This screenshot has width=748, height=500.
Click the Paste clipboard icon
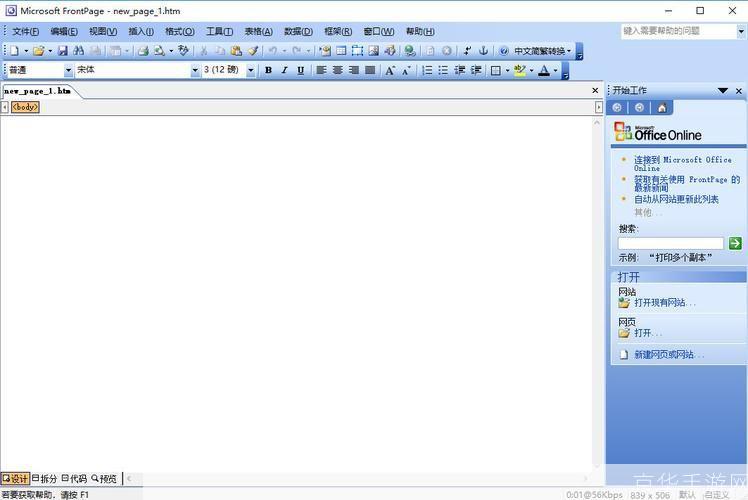(236, 51)
